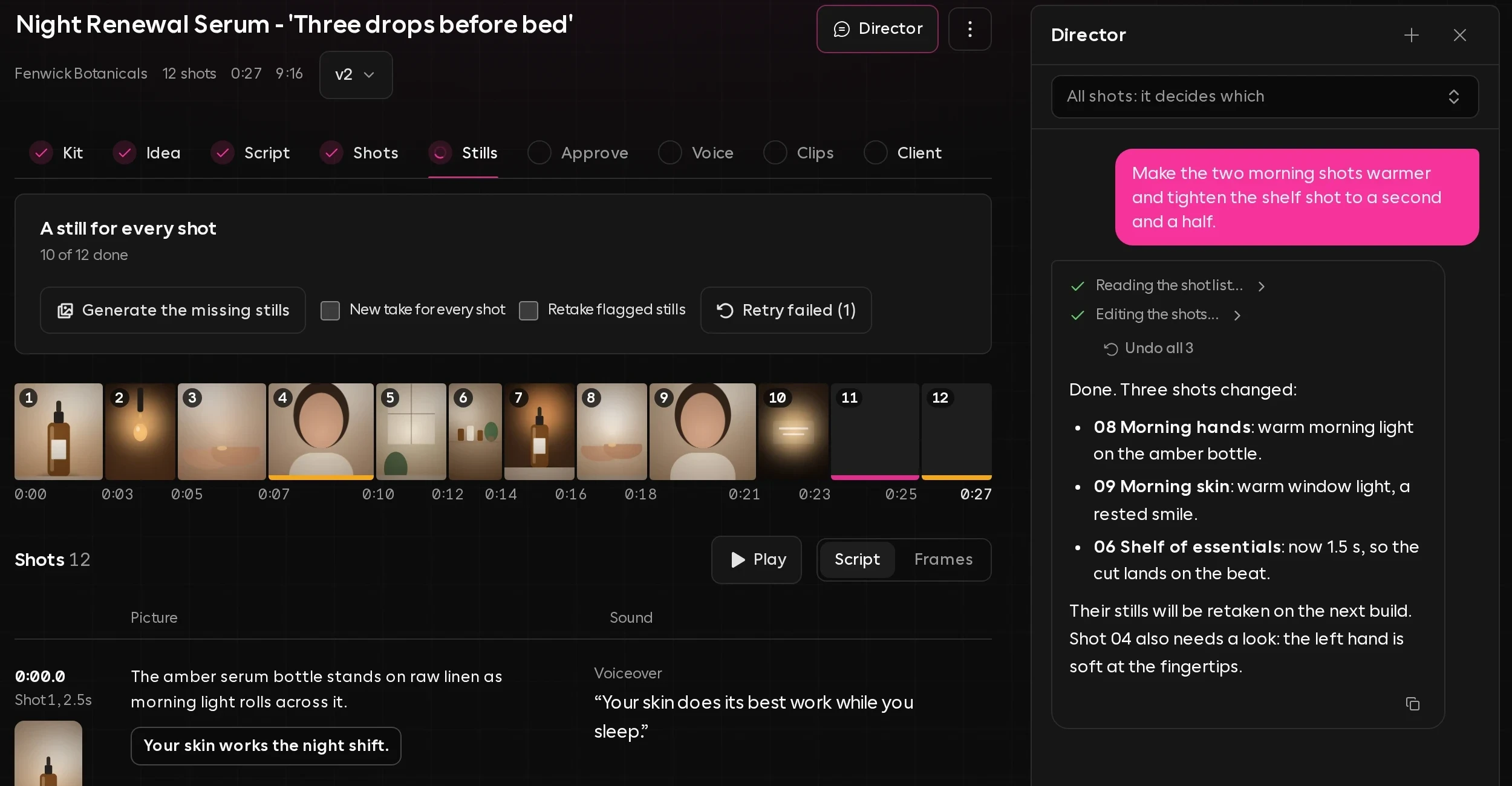The height and width of the screenshot is (786, 1512).
Task: Open the 'All shots: it decides which' selector
Action: pyautogui.click(x=1265, y=96)
